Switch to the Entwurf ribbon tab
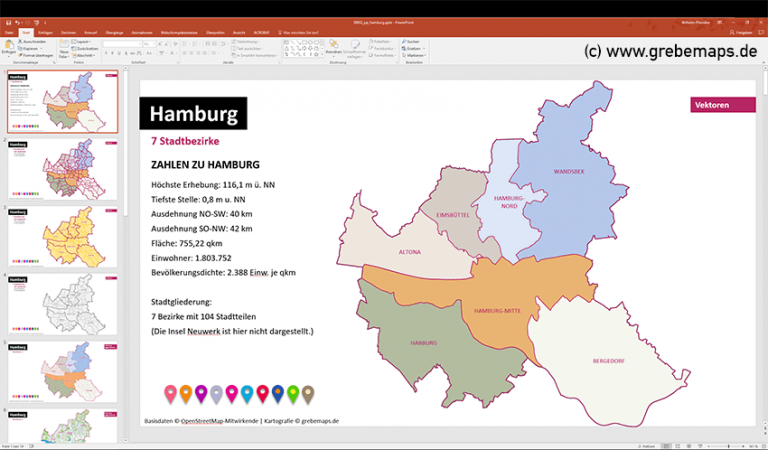This screenshot has height=450, width=768. (91, 33)
